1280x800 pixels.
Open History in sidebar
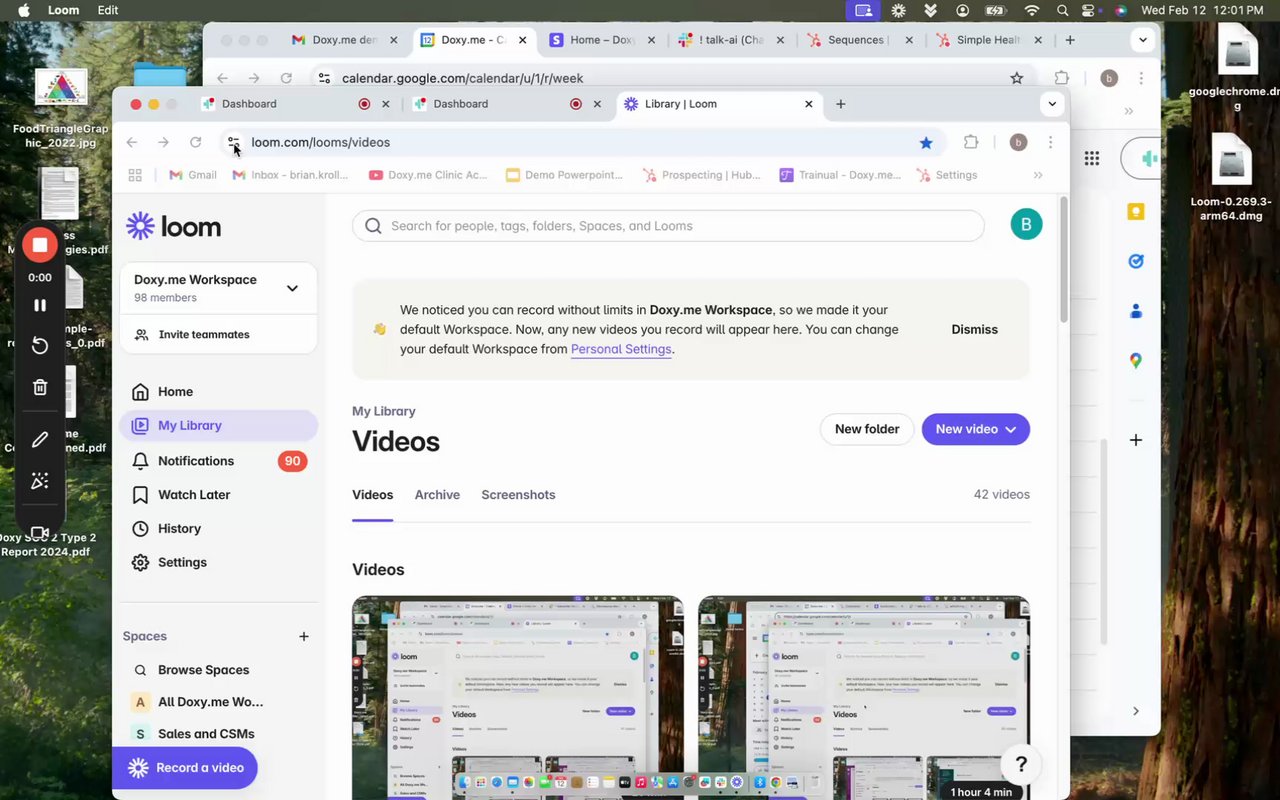tap(218, 529)
